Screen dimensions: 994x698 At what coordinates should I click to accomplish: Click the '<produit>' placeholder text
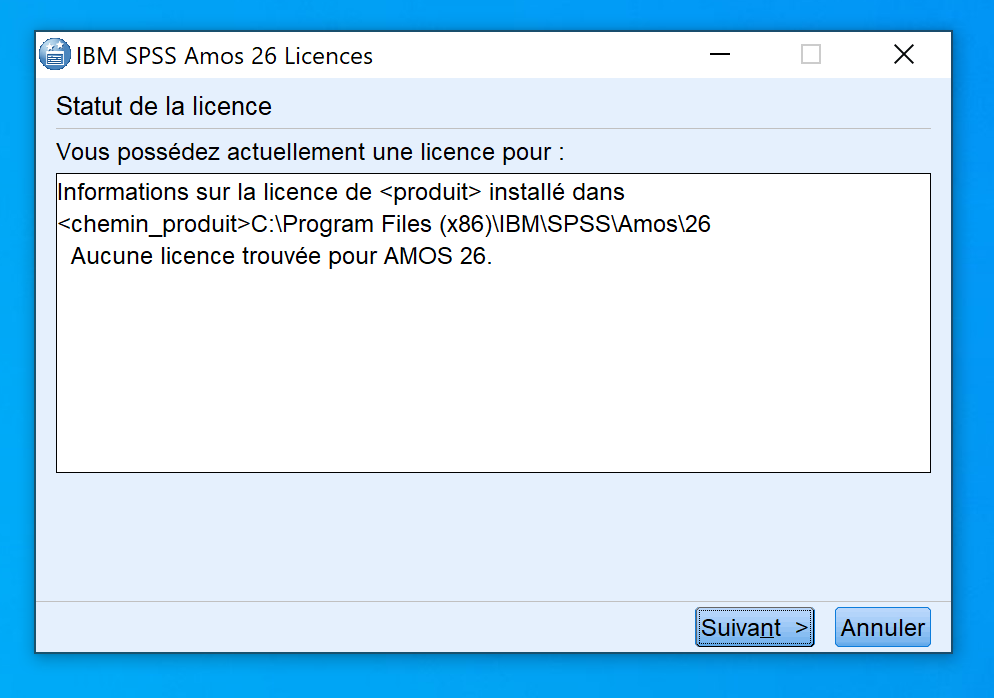(438, 192)
